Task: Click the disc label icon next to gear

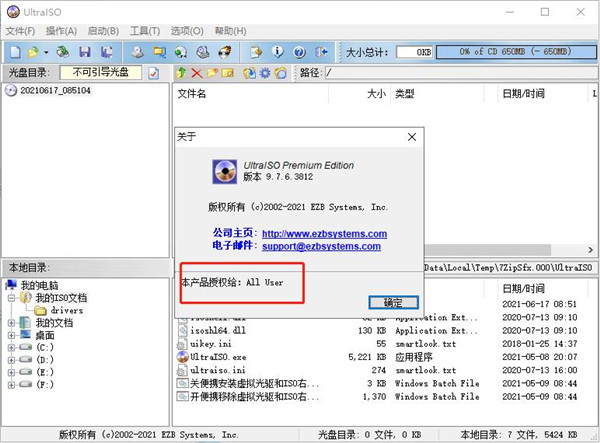Action: 280,73
